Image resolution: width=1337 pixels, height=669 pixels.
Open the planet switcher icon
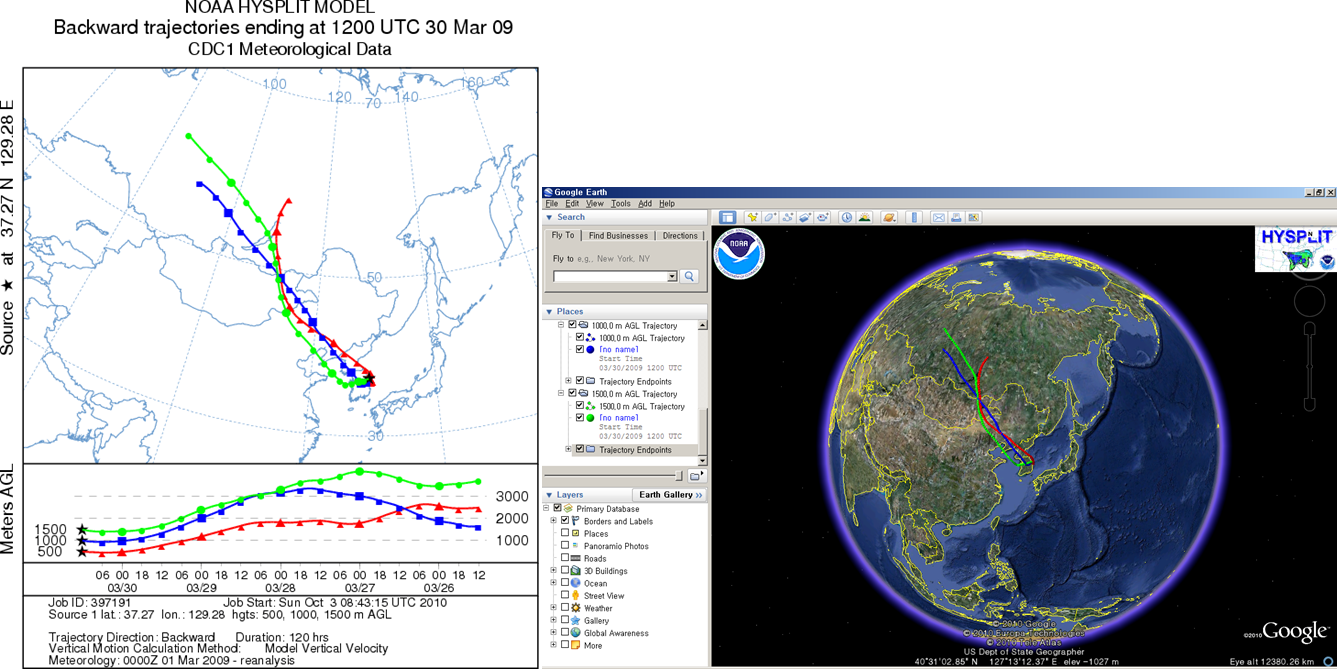point(889,217)
